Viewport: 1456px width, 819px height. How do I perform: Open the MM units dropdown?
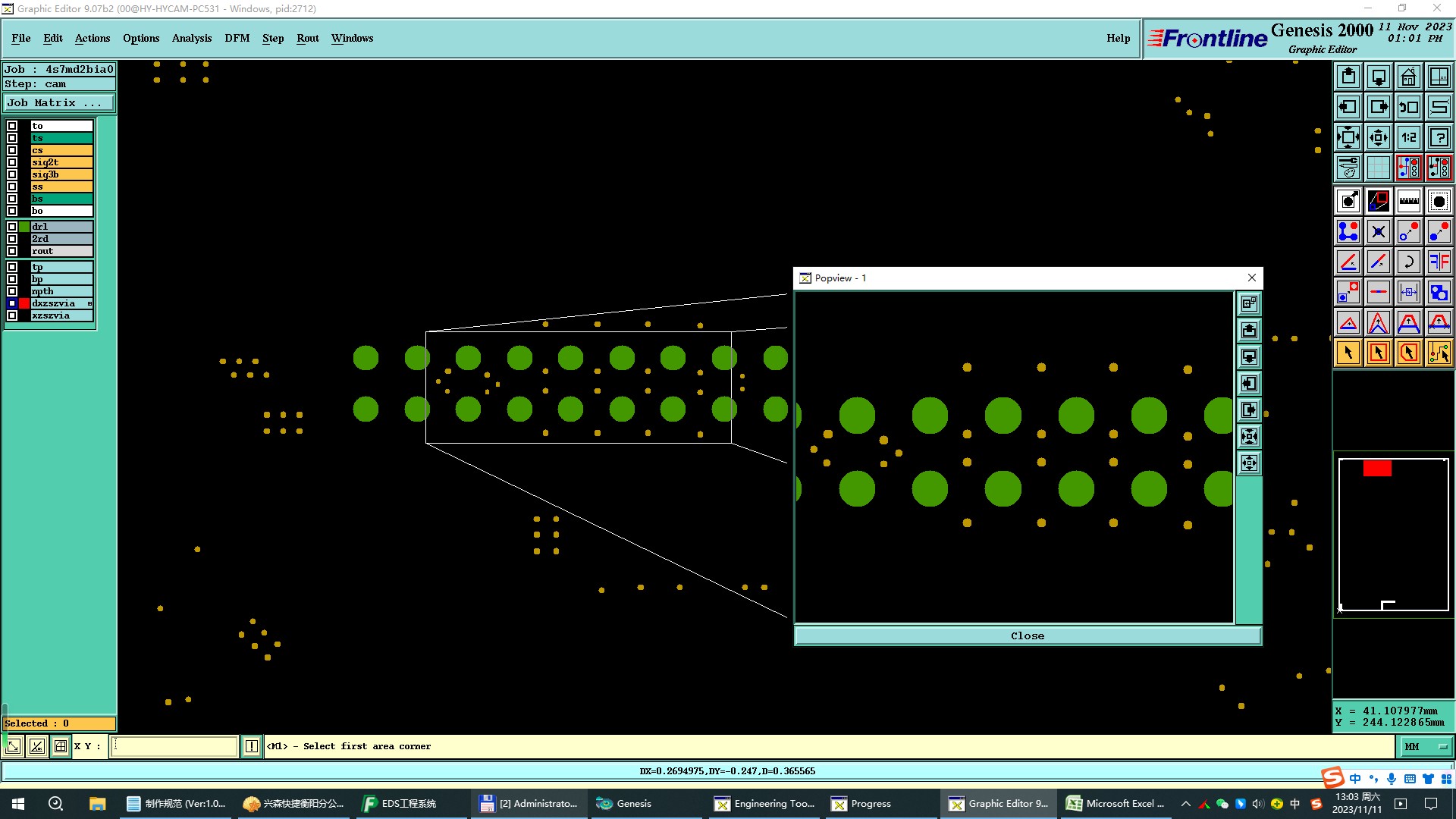(x=1426, y=746)
